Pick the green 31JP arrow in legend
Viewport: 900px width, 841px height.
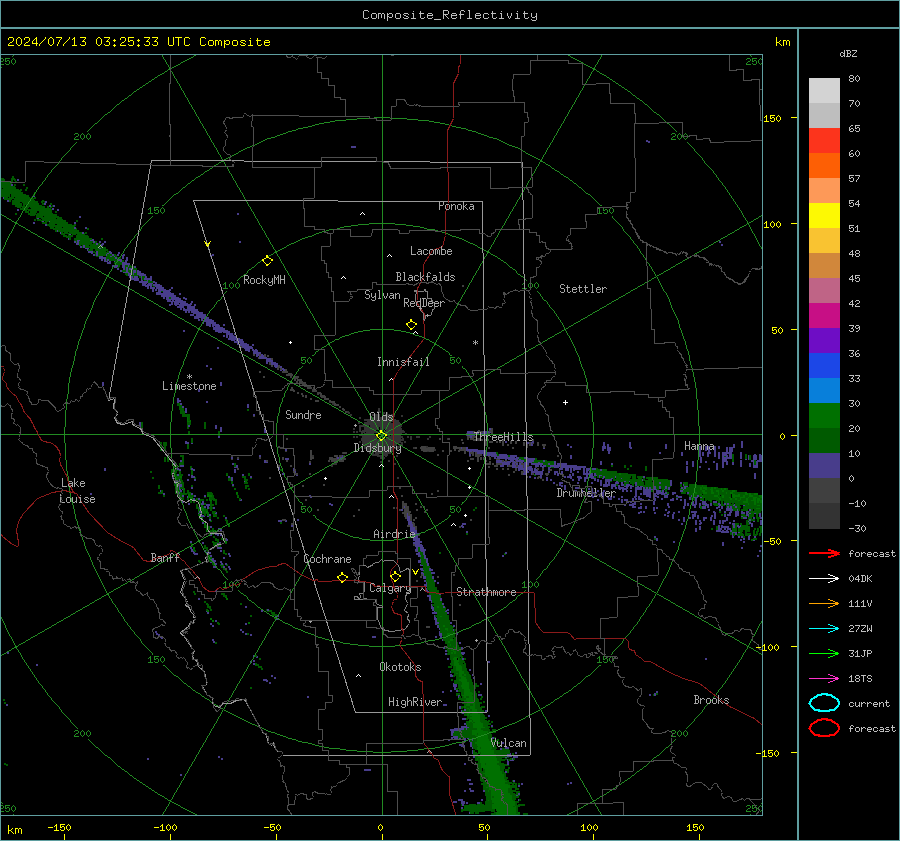coord(824,653)
